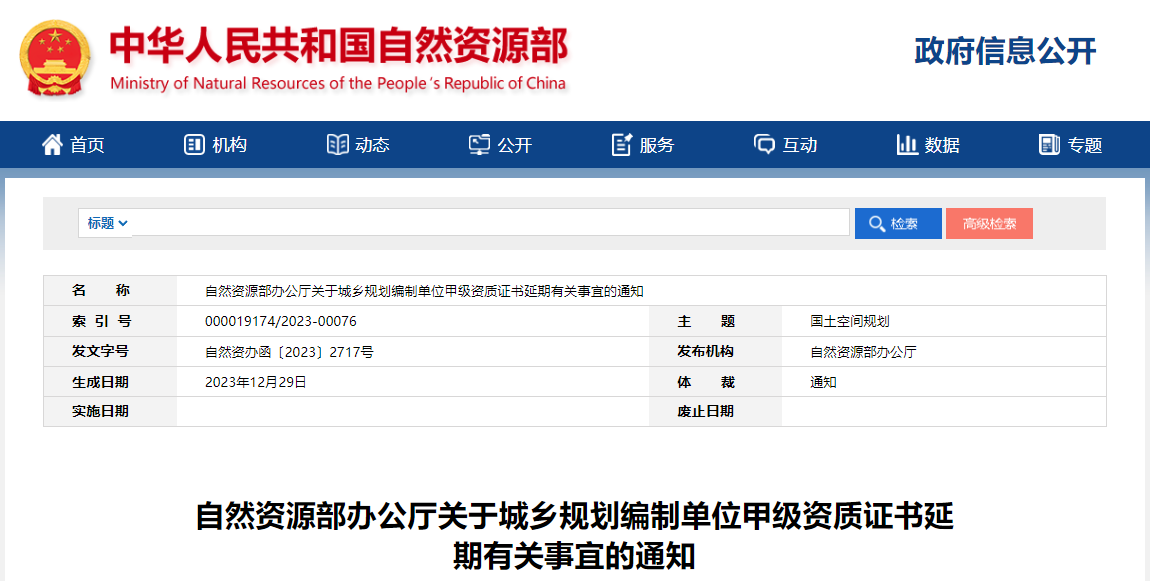1150x581 pixels.
Task: Click the 自然资源部办公厅 publisher value
Action: (862, 352)
